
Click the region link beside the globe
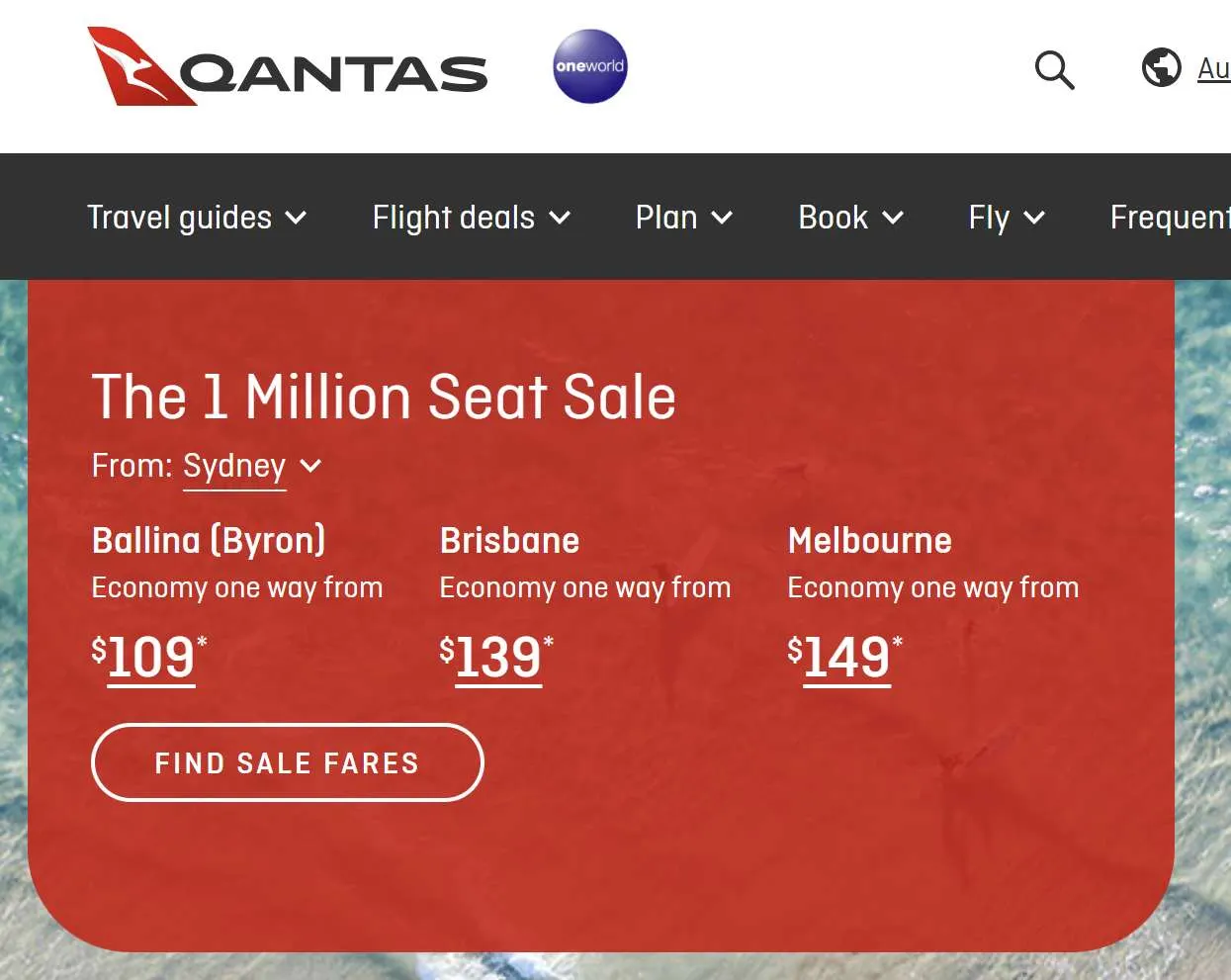[1214, 68]
